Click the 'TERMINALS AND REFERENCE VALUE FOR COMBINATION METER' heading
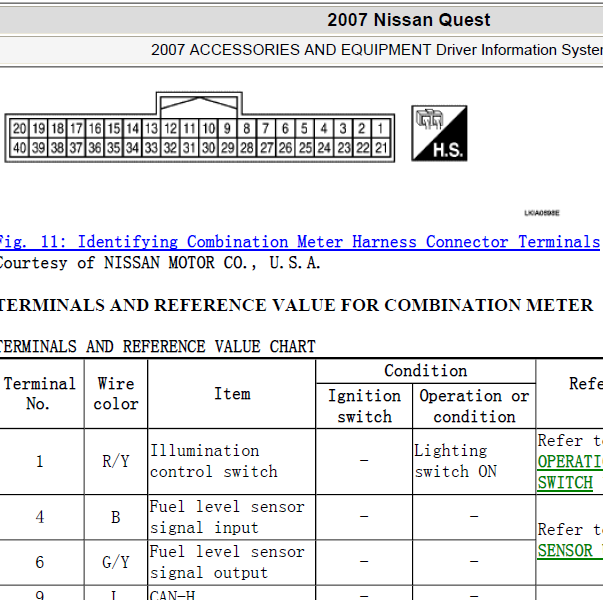603x600 pixels. coord(296,305)
